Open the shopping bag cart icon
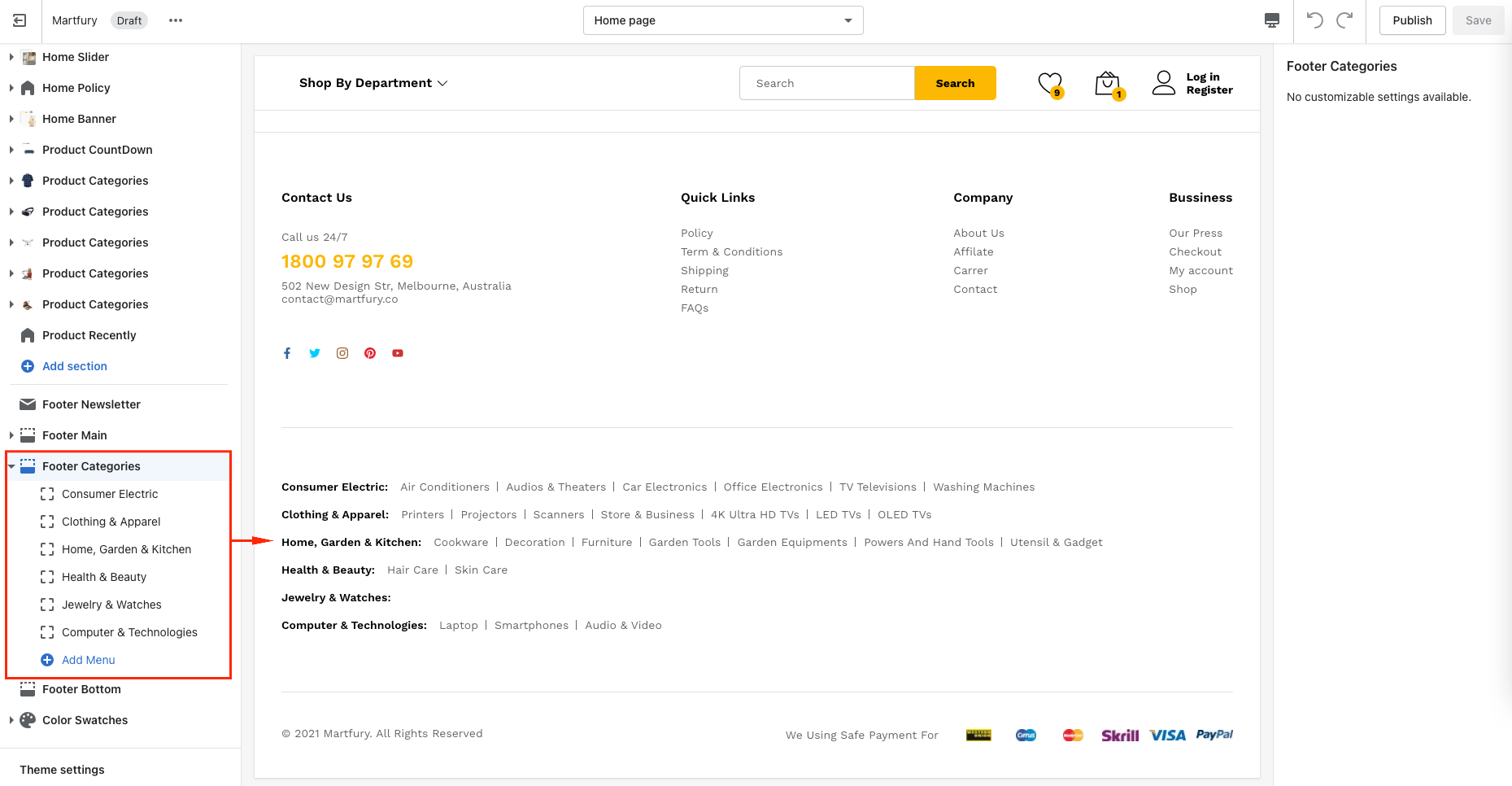 1107,83
